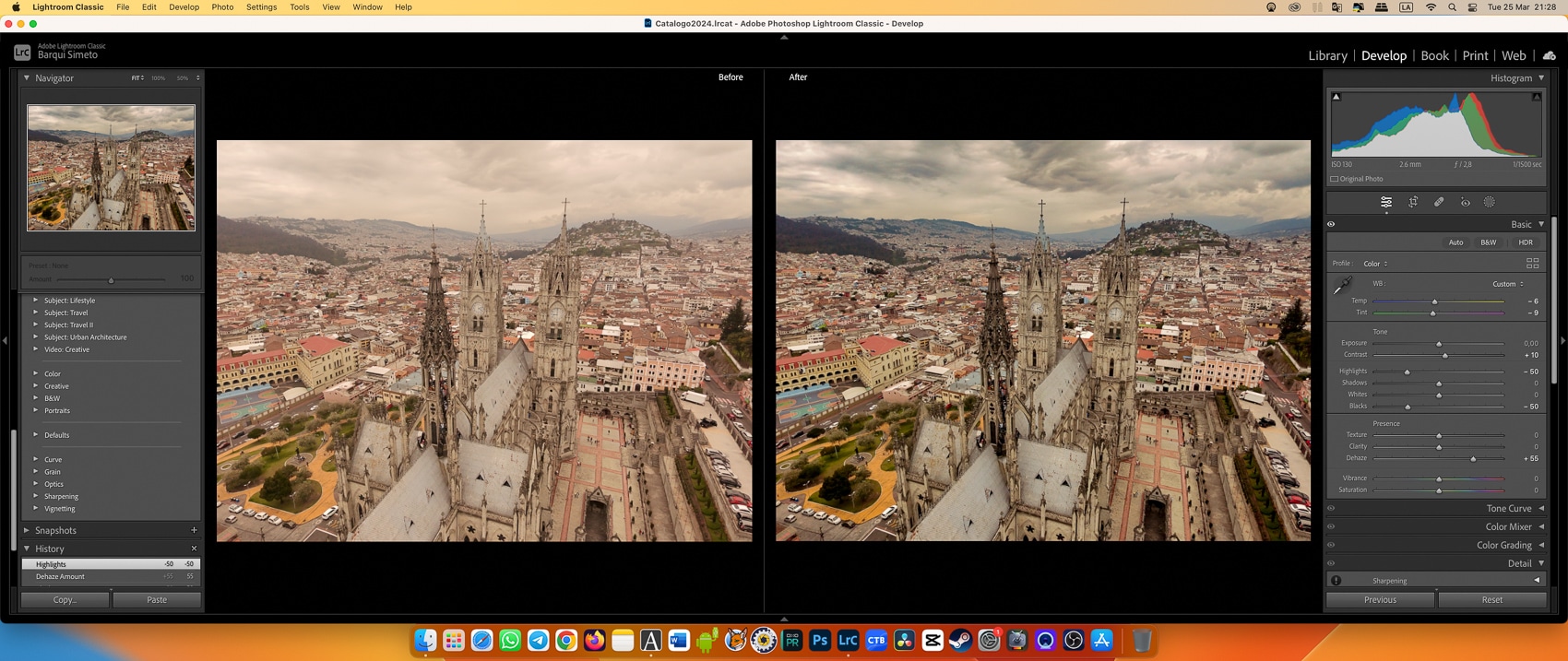Enable HDR editing mode
Image resolution: width=1568 pixels, height=661 pixels.
1526,242
